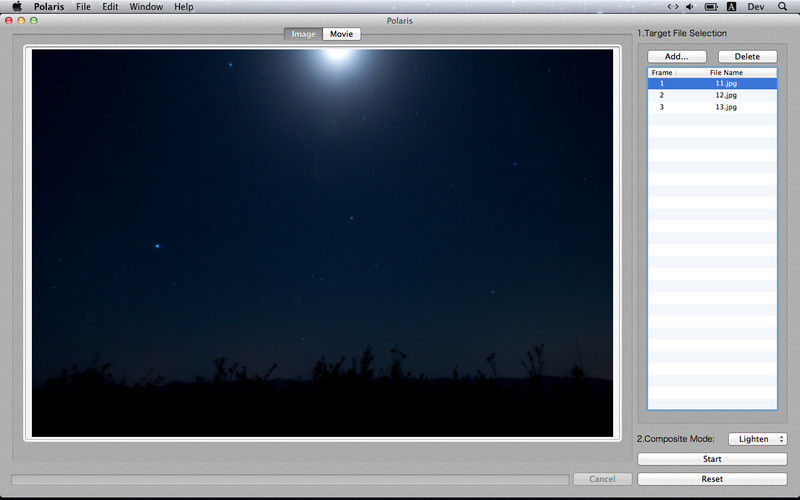Open the File menu

(83, 7)
